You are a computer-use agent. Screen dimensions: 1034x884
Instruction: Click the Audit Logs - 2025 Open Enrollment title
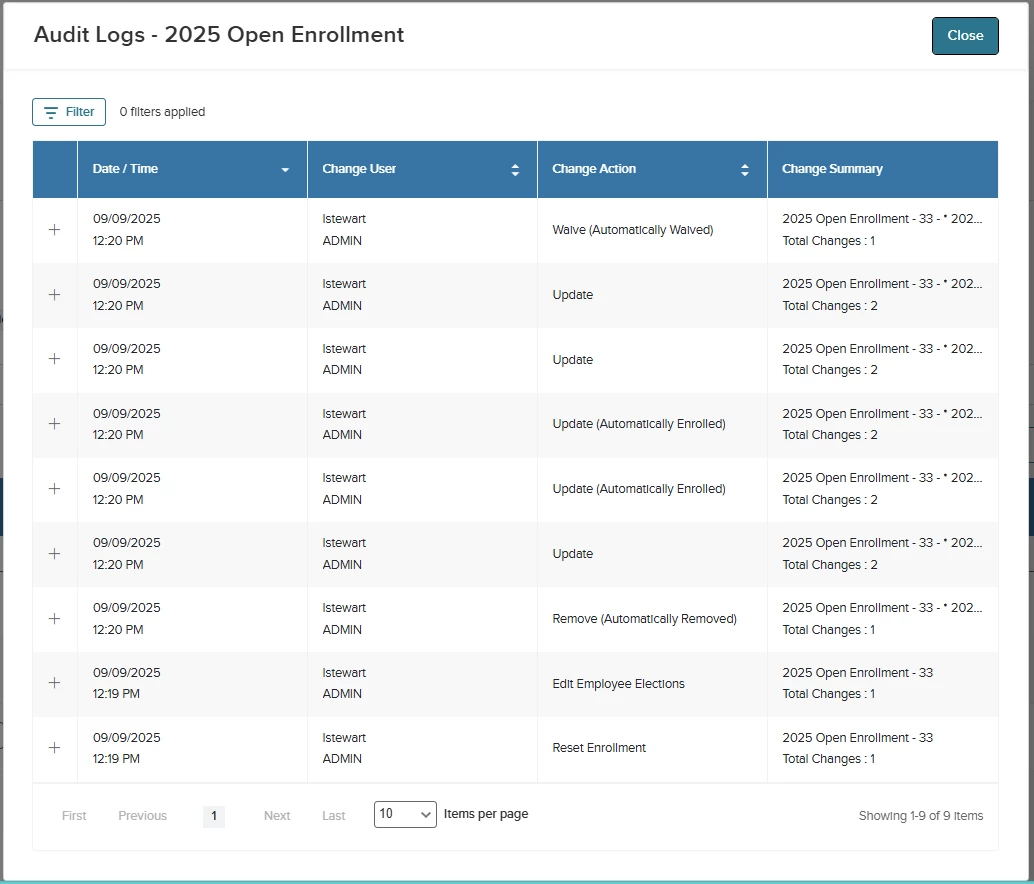pyautogui.click(x=219, y=34)
